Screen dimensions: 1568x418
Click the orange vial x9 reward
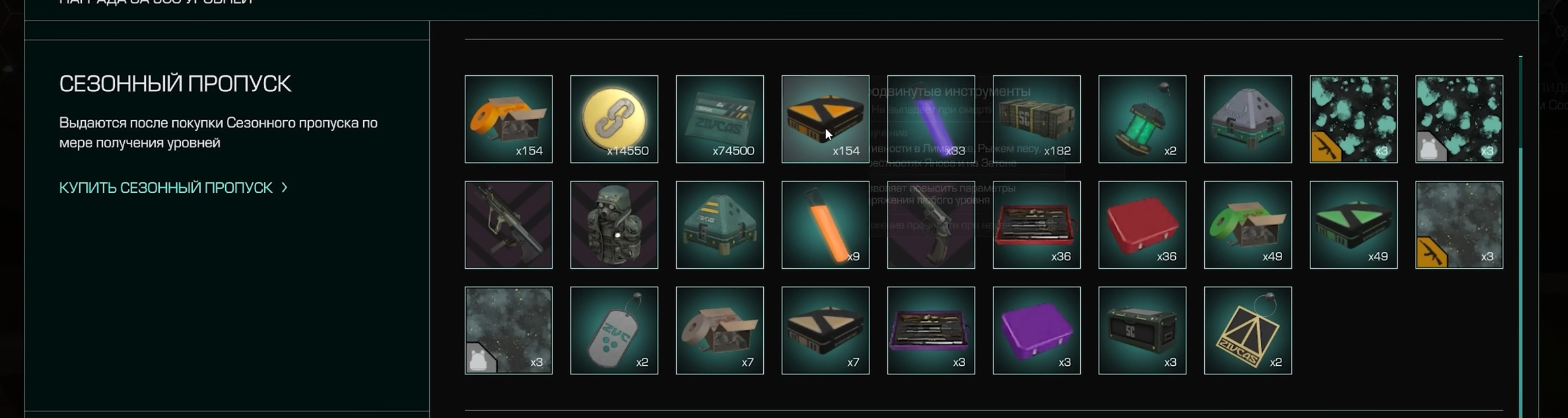click(x=825, y=225)
